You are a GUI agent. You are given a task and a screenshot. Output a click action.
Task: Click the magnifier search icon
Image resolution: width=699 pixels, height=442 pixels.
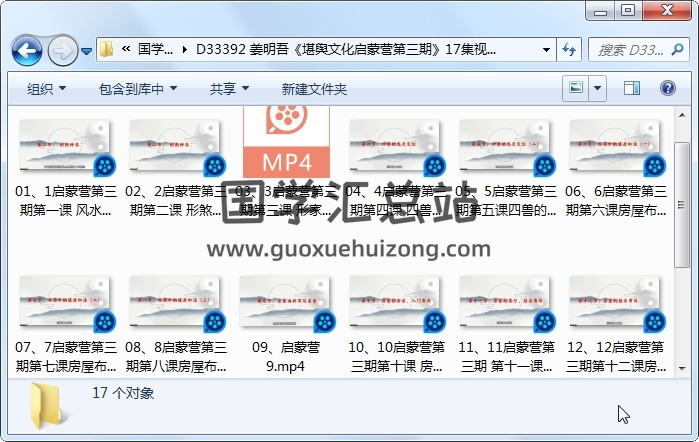[677, 49]
